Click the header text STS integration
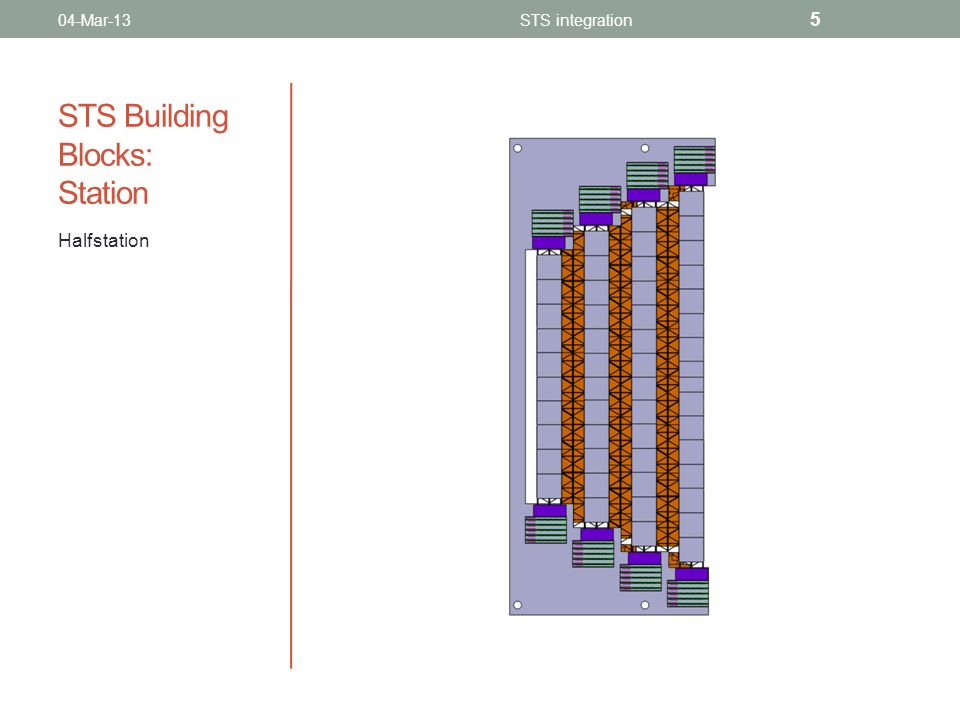The image size is (960, 720). (576, 20)
